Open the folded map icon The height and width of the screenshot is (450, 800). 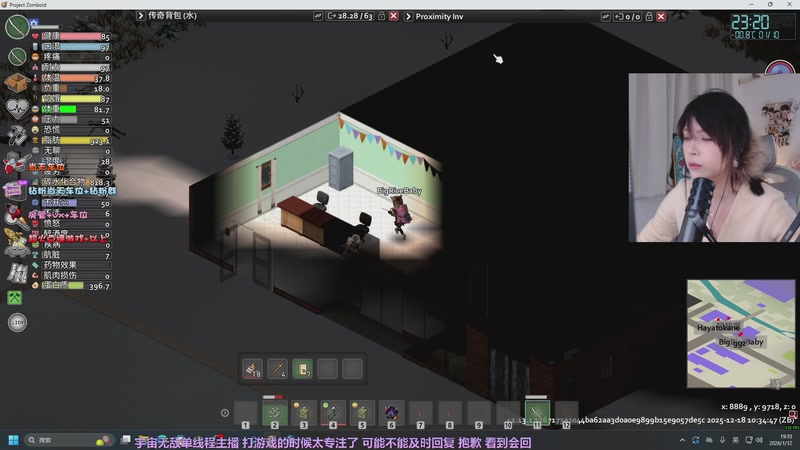pyautogui.click(x=17, y=273)
